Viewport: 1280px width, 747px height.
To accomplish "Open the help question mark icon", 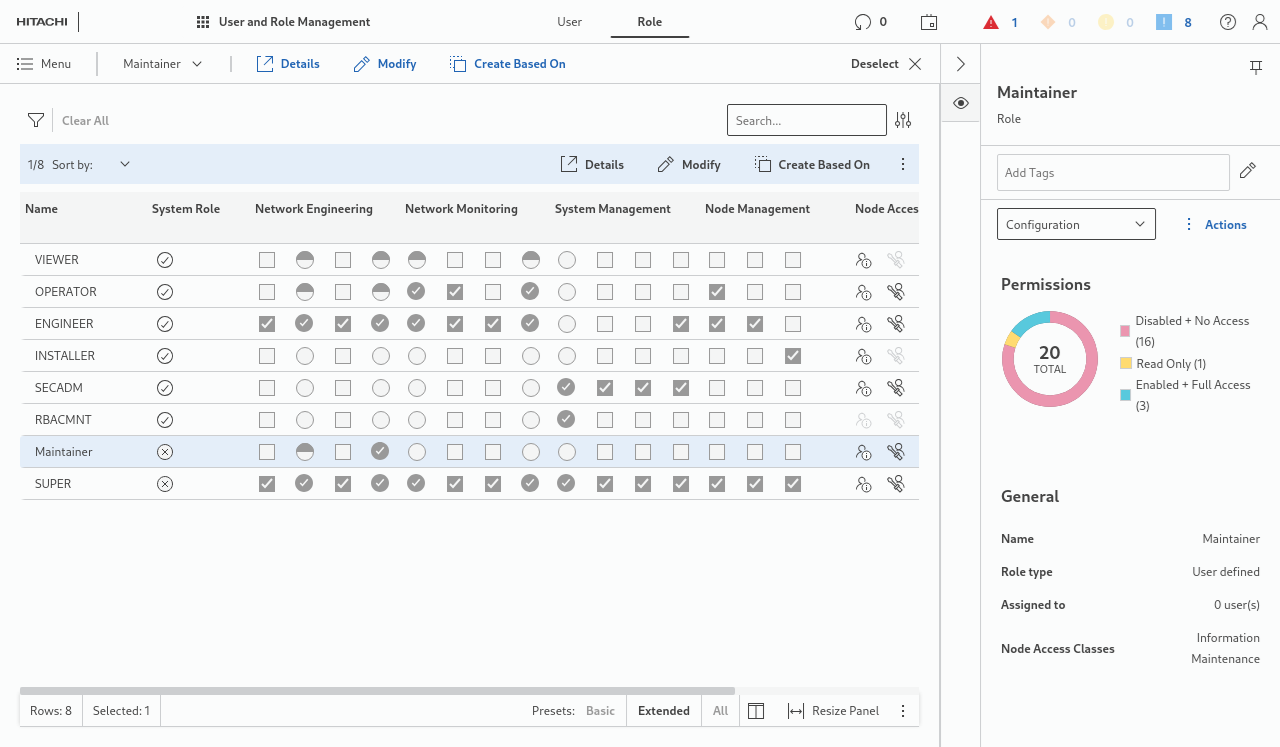I will point(1228,22).
